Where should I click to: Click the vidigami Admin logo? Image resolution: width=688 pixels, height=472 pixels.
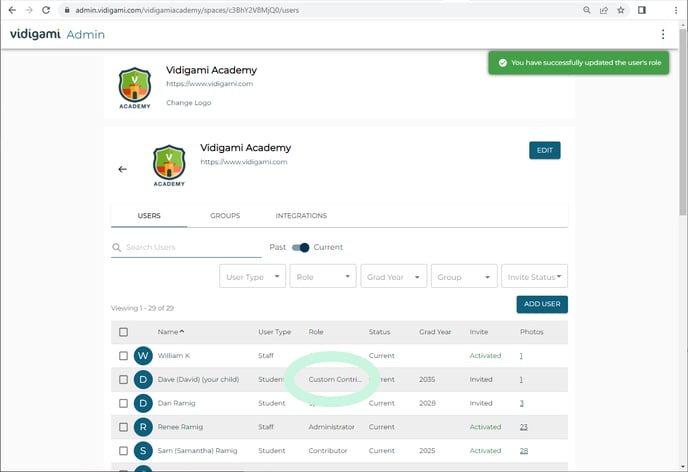57,34
